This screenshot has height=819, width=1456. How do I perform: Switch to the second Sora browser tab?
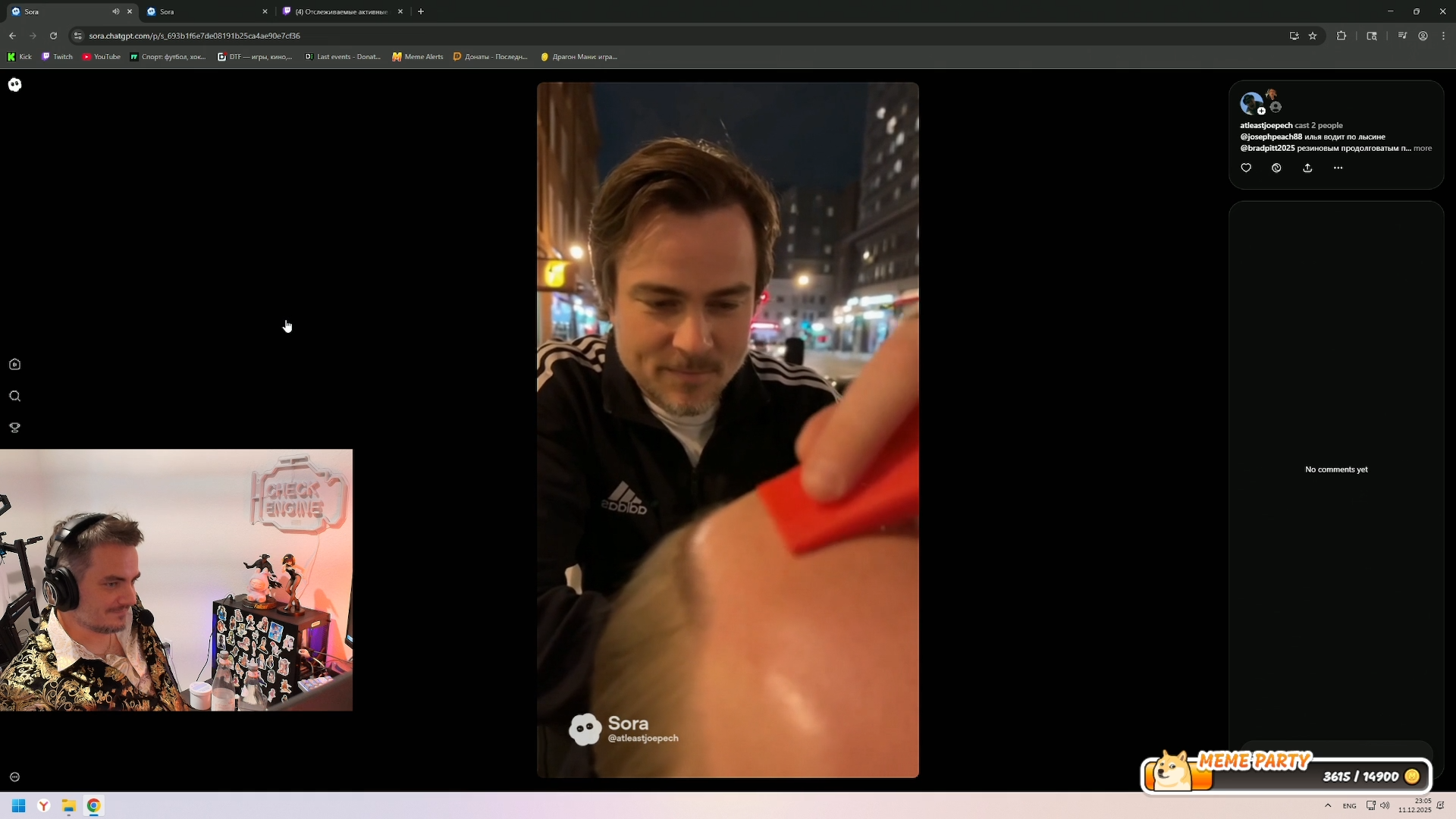point(201,11)
